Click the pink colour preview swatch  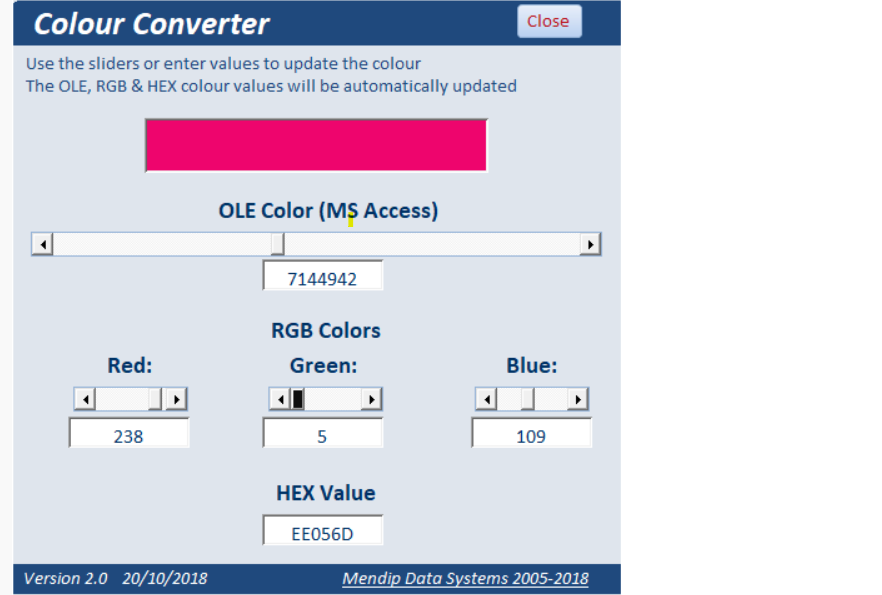pyautogui.click(x=316, y=145)
